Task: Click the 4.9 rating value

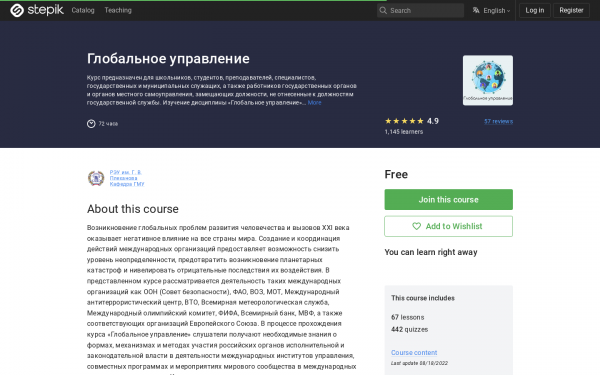Action: coord(432,121)
